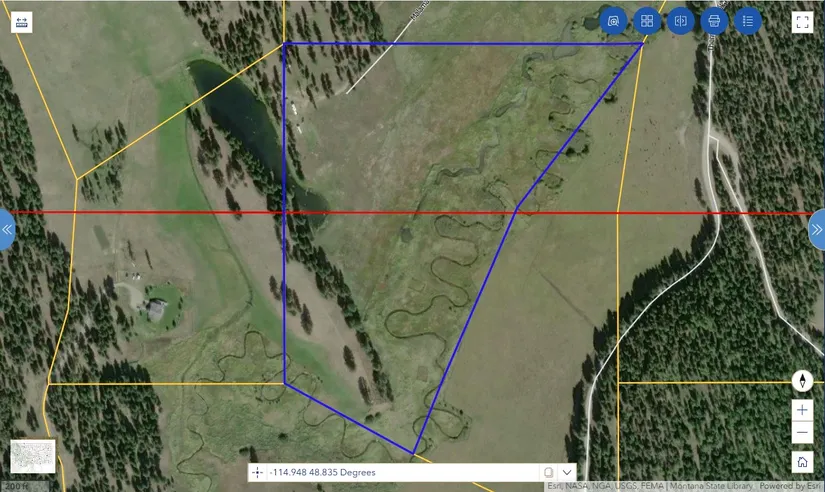Enter fullscreen map view
The image size is (825, 492).
click(802, 22)
